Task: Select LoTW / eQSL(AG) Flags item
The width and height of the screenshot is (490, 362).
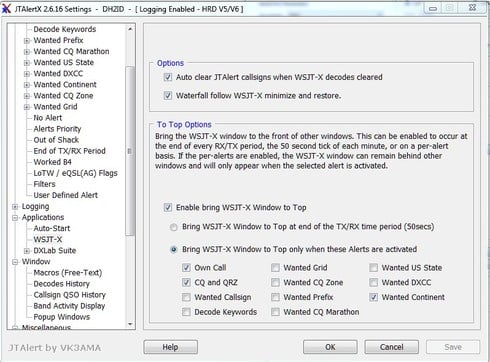Action: point(75,173)
